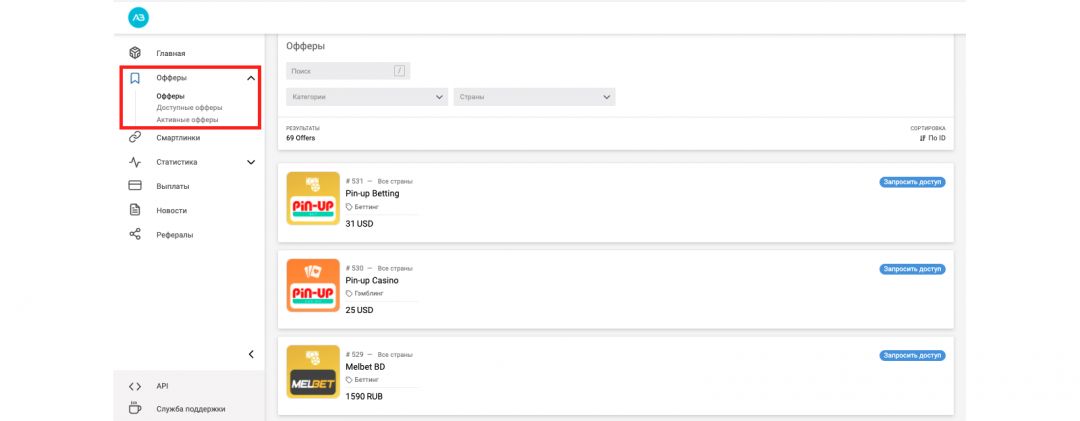Click the Выплаты card icon
1080x421 pixels.
point(135,186)
